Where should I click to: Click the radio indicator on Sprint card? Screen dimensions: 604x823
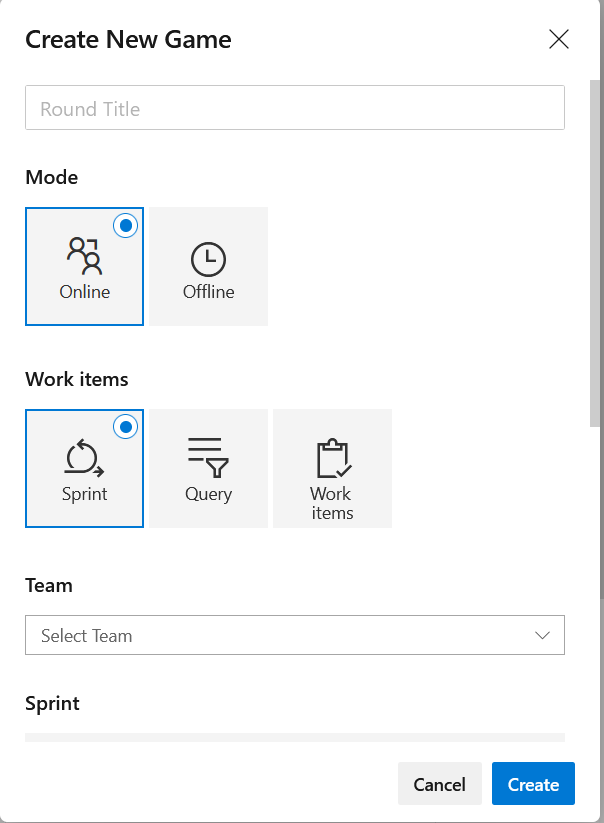(x=126, y=427)
